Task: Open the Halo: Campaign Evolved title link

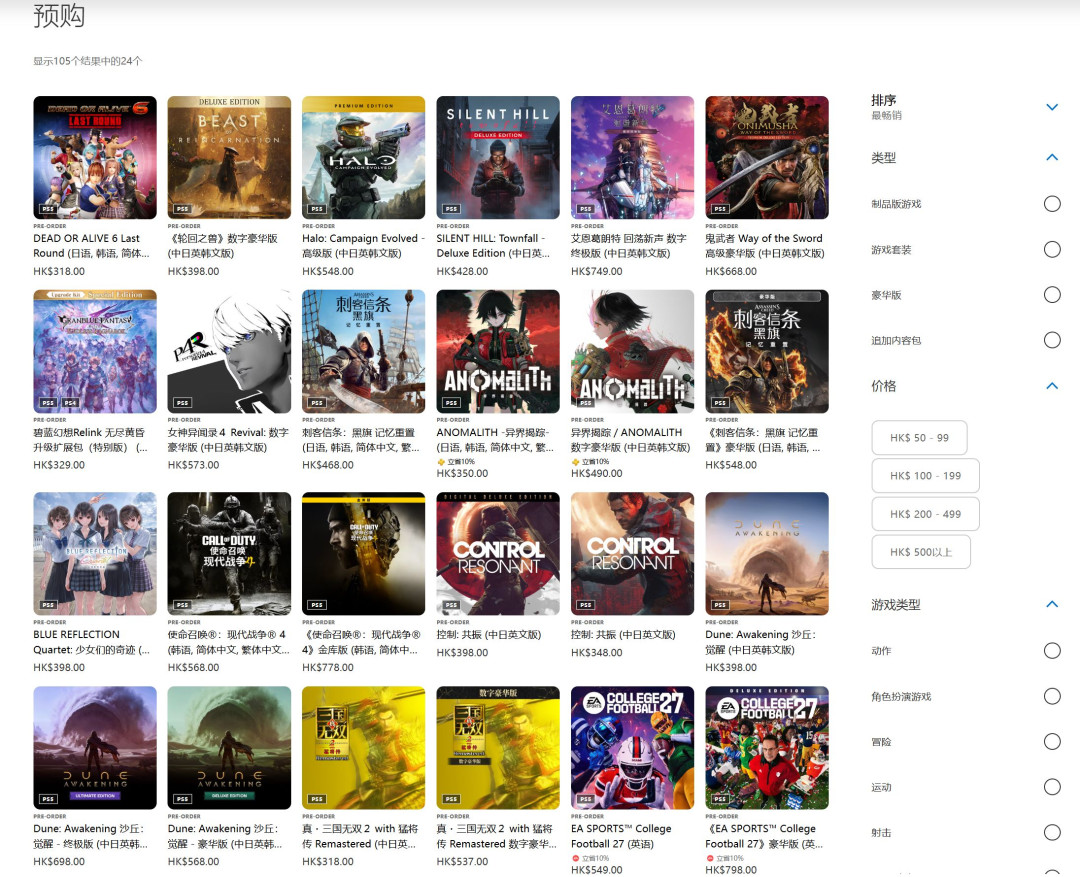Action: click(363, 246)
